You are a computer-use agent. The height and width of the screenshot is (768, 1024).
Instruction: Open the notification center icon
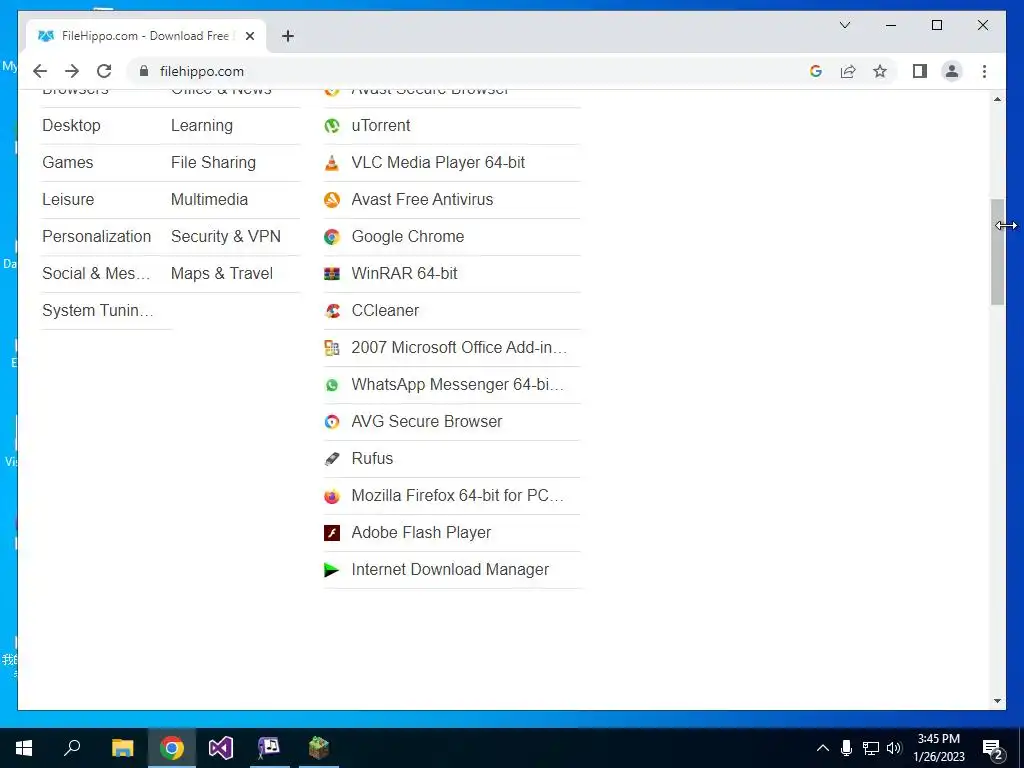(x=993, y=749)
